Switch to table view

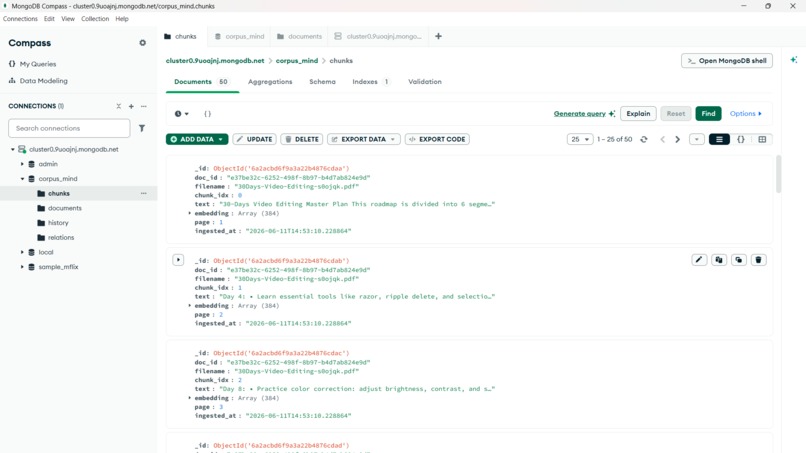point(762,139)
